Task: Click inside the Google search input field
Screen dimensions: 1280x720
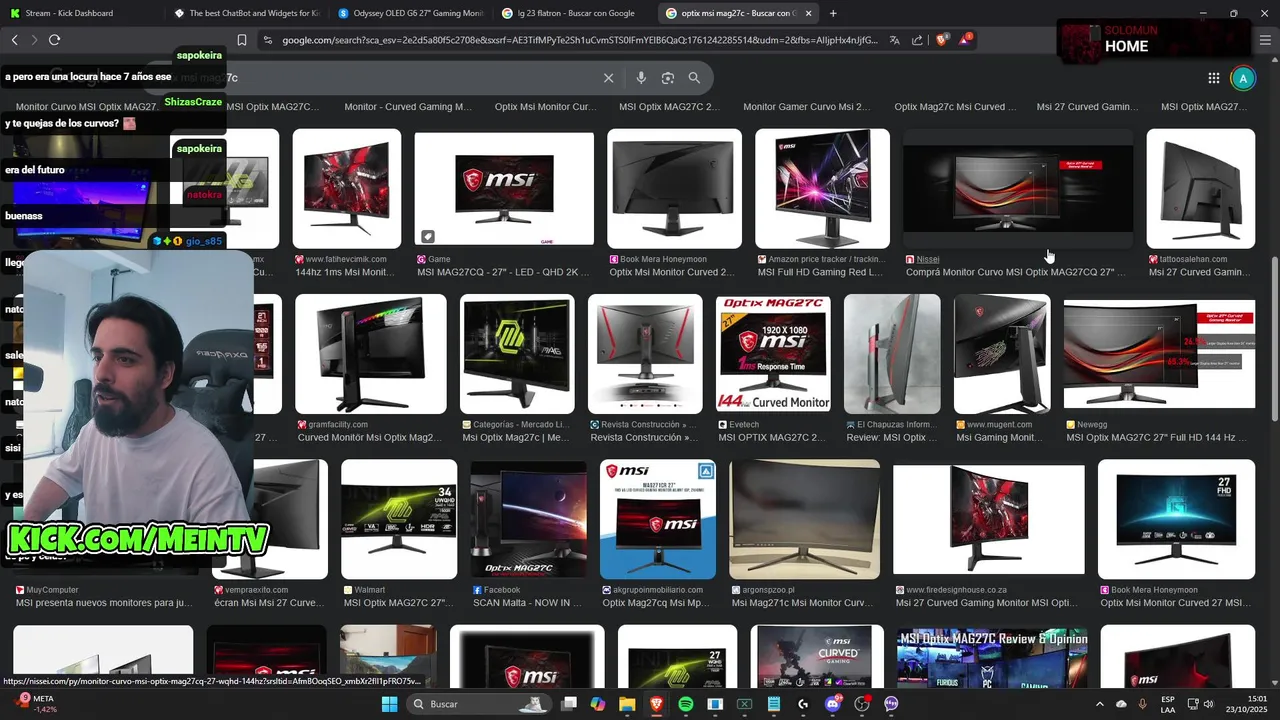Action: pyautogui.click(x=380, y=78)
